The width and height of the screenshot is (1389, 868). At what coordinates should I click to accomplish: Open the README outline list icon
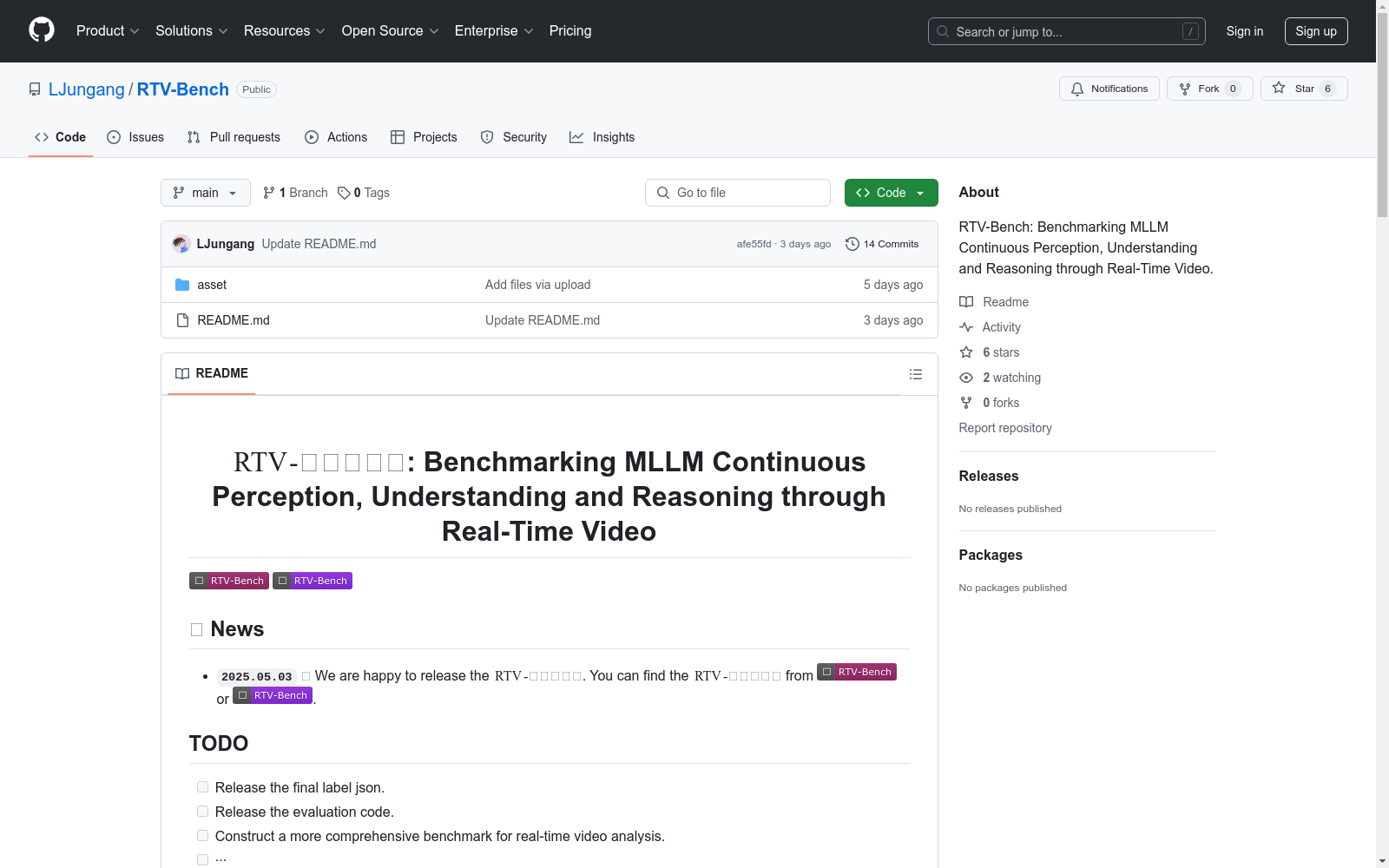pos(916,374)
